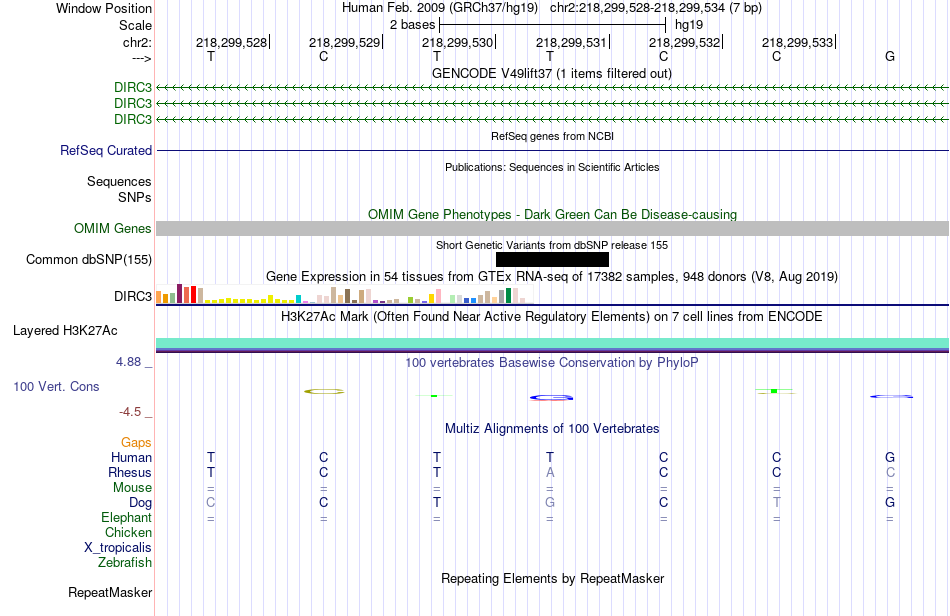Click position label 218,299,530
This screenshot has width=950, height=616.
point(457,42)
